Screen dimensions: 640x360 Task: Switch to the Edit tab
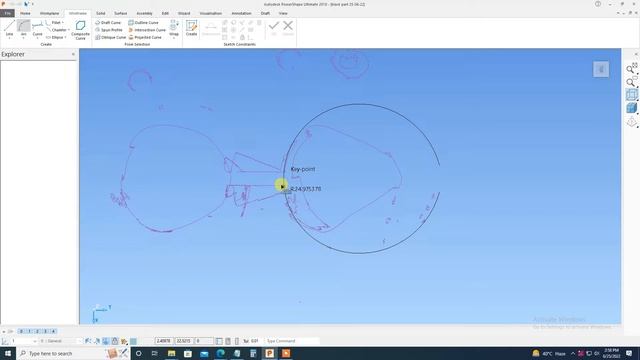[165, 13]
